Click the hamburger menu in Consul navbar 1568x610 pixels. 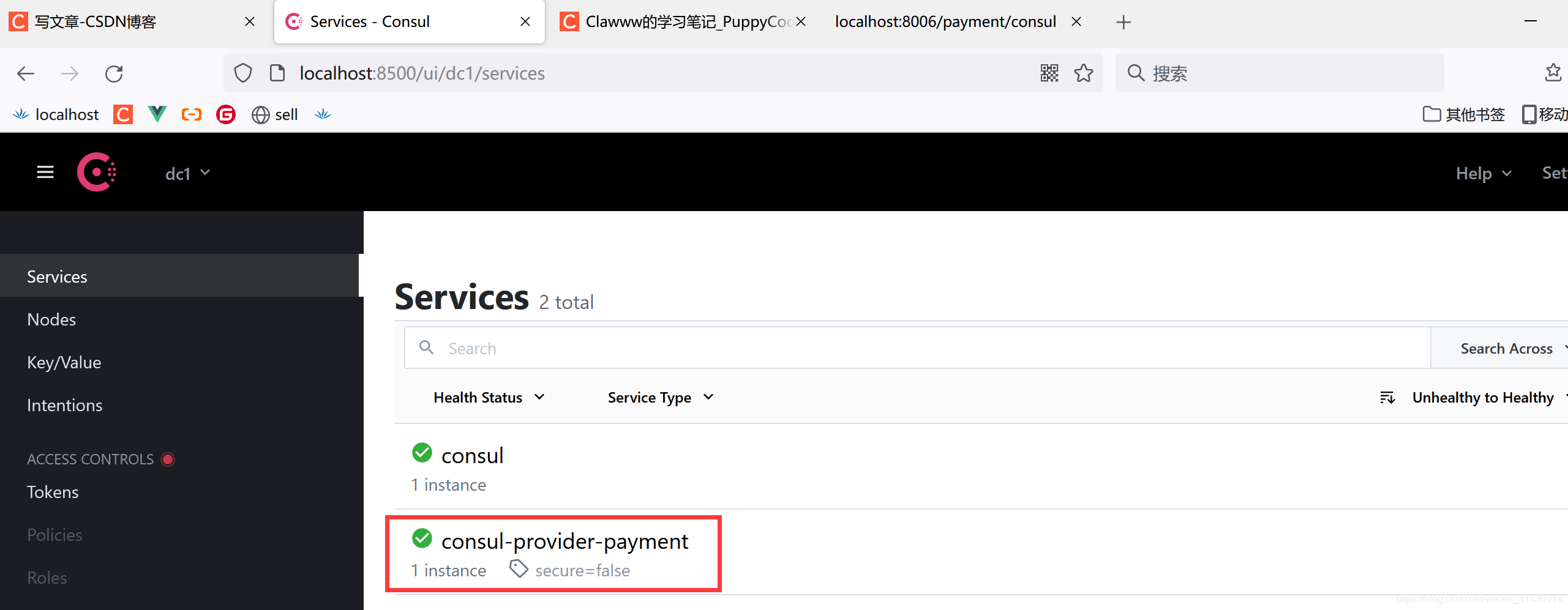coord(45,172)
